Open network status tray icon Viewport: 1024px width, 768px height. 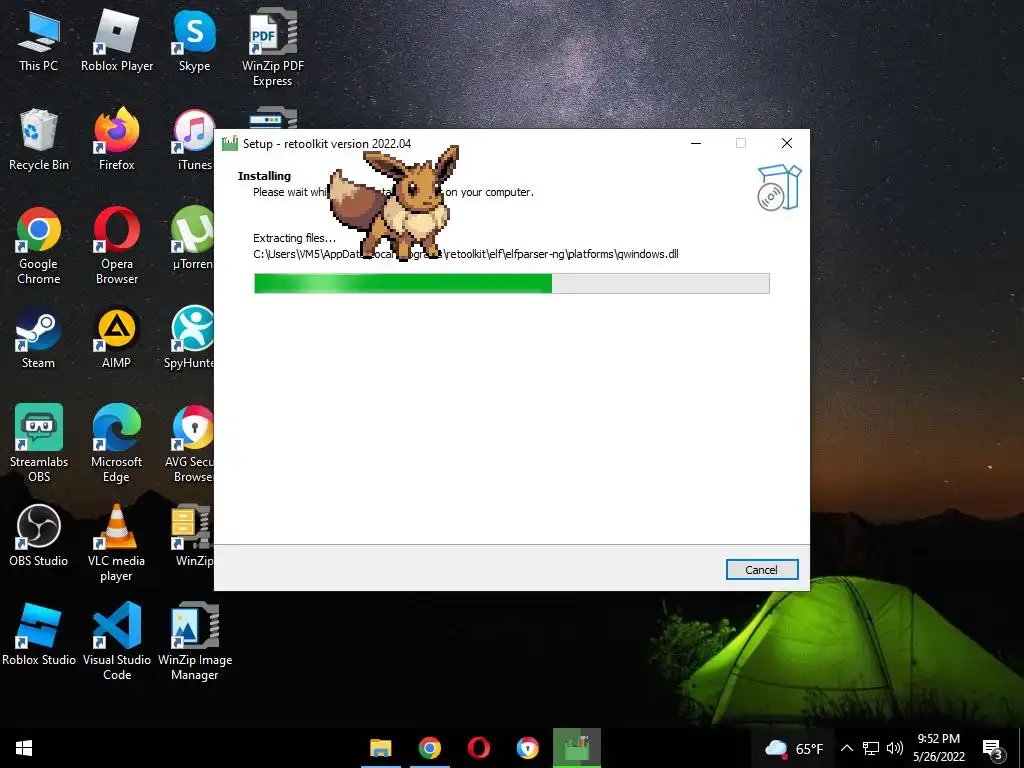coord(871,748)
